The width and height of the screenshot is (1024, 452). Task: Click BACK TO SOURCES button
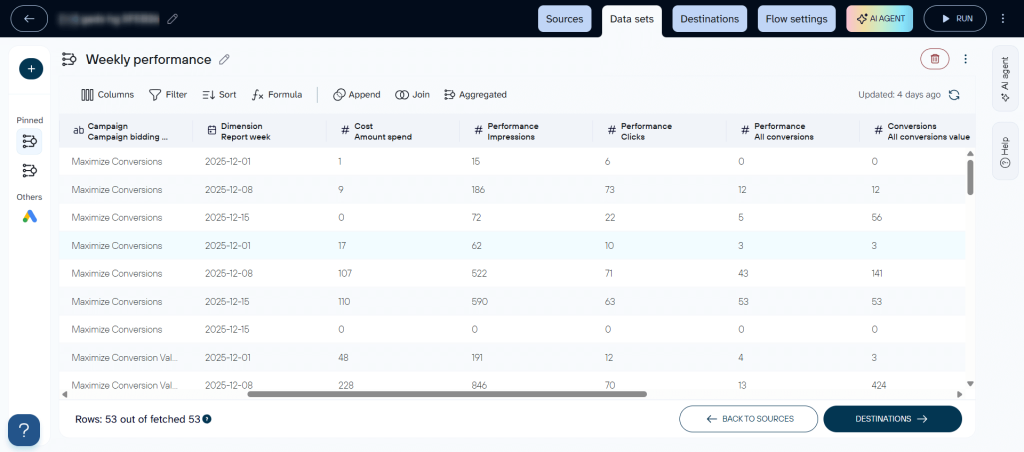[748, 419]
